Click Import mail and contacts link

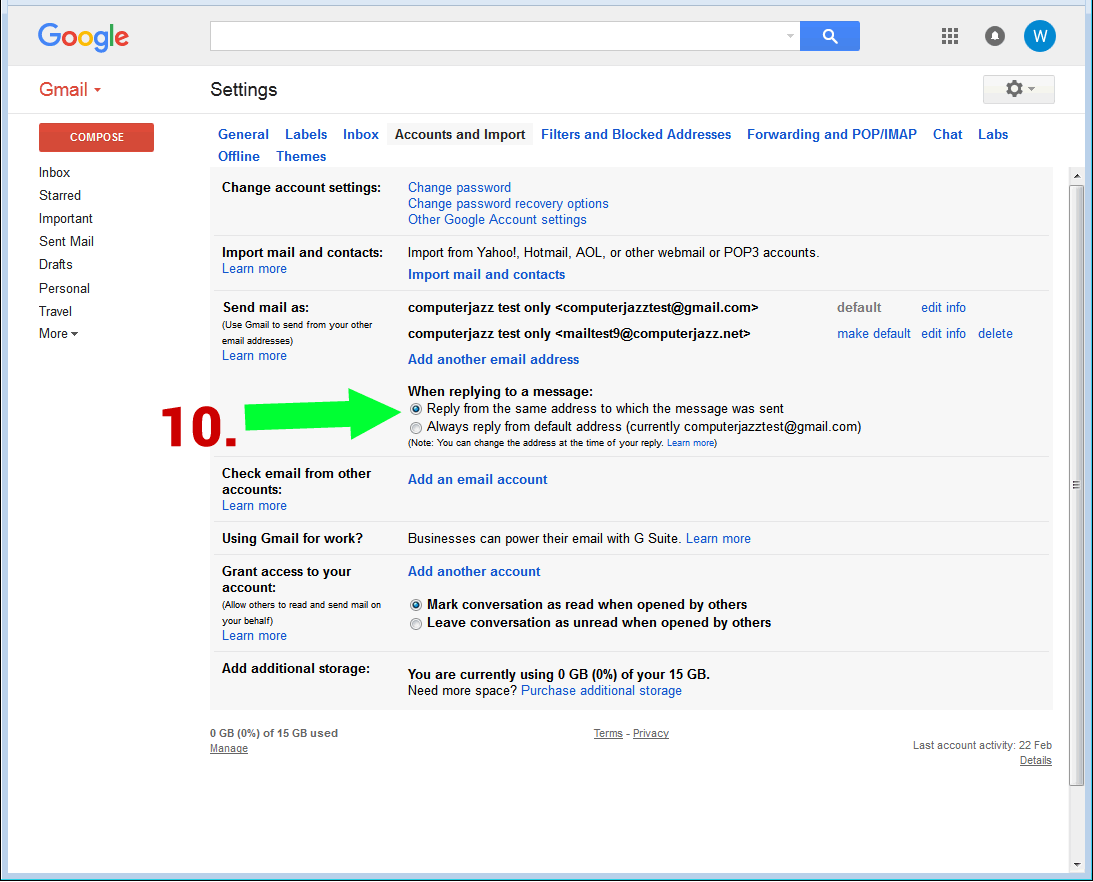[x=487, y=275]
